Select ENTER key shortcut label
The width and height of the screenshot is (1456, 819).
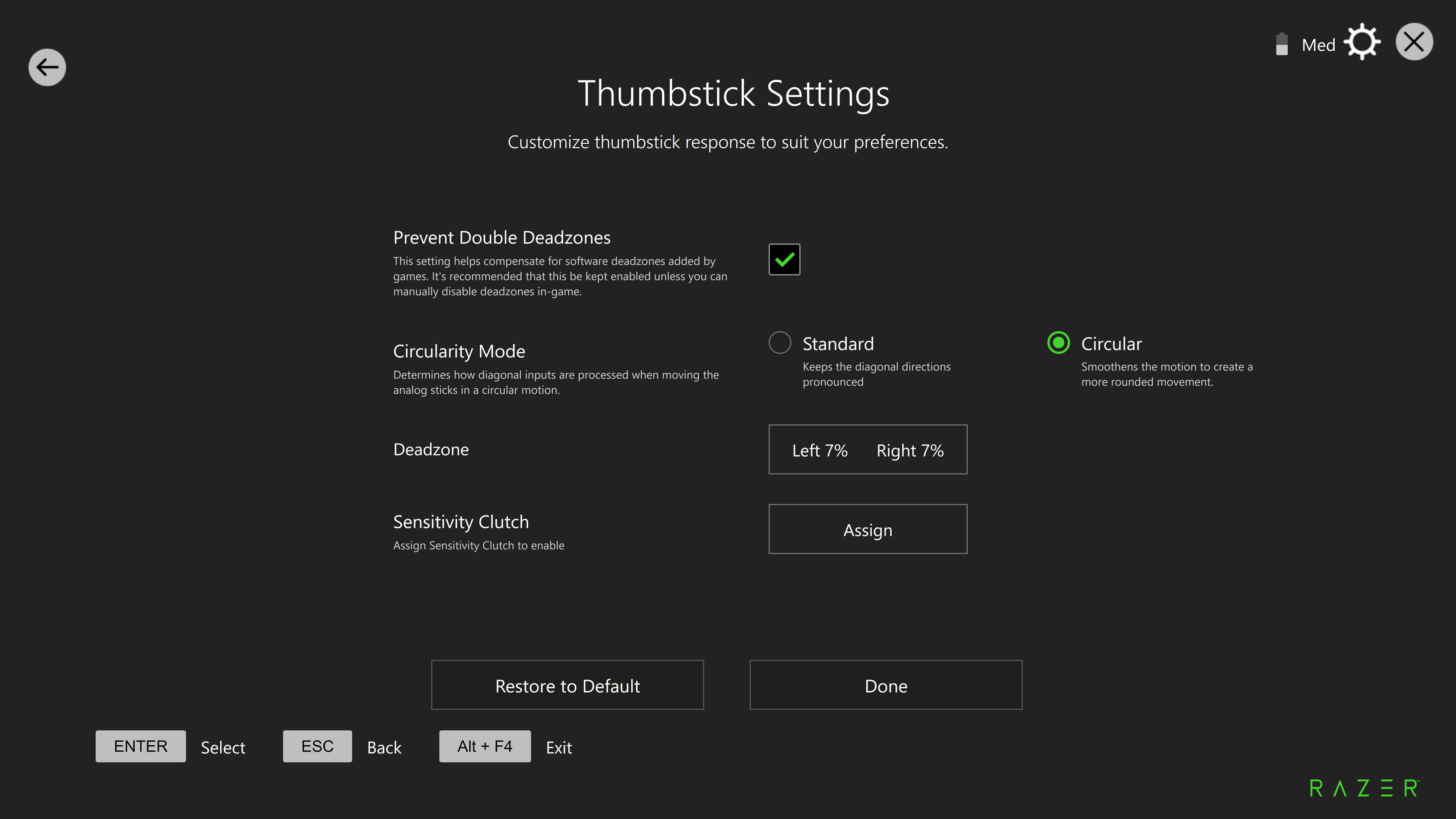click(140, 746)
